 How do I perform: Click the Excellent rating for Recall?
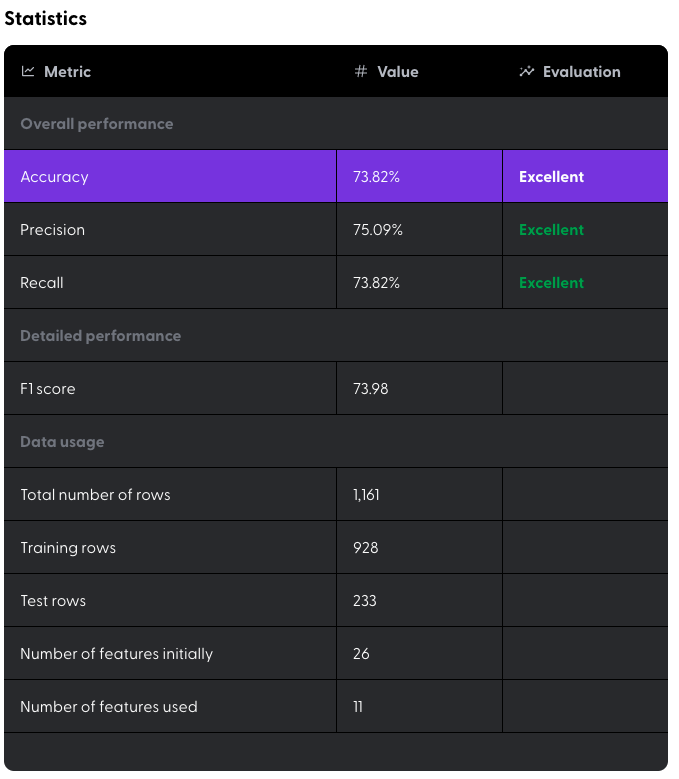point(551,283)
